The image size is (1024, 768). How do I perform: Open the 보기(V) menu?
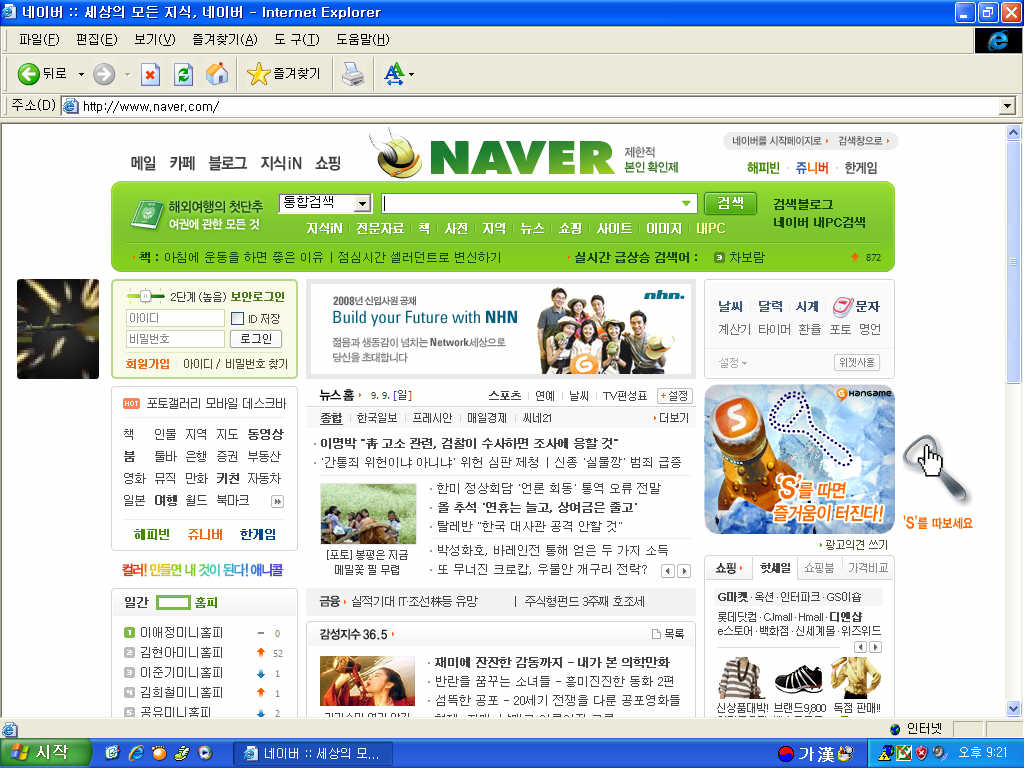tap(155, 40)
